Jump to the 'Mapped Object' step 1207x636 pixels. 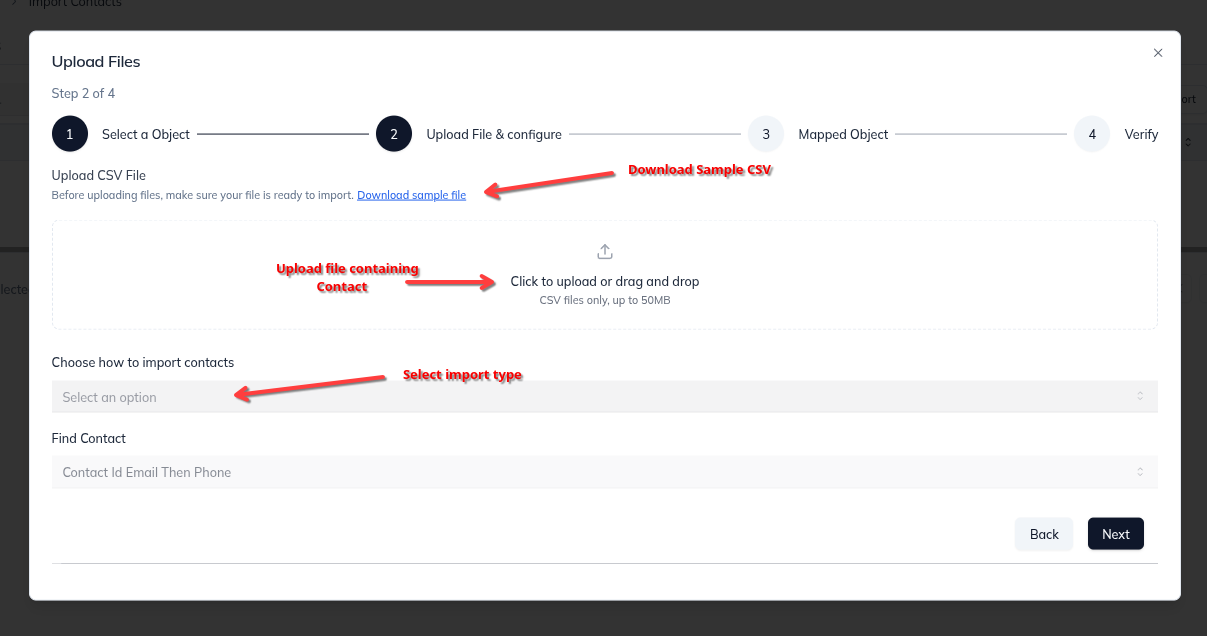(x=843, y=134)
